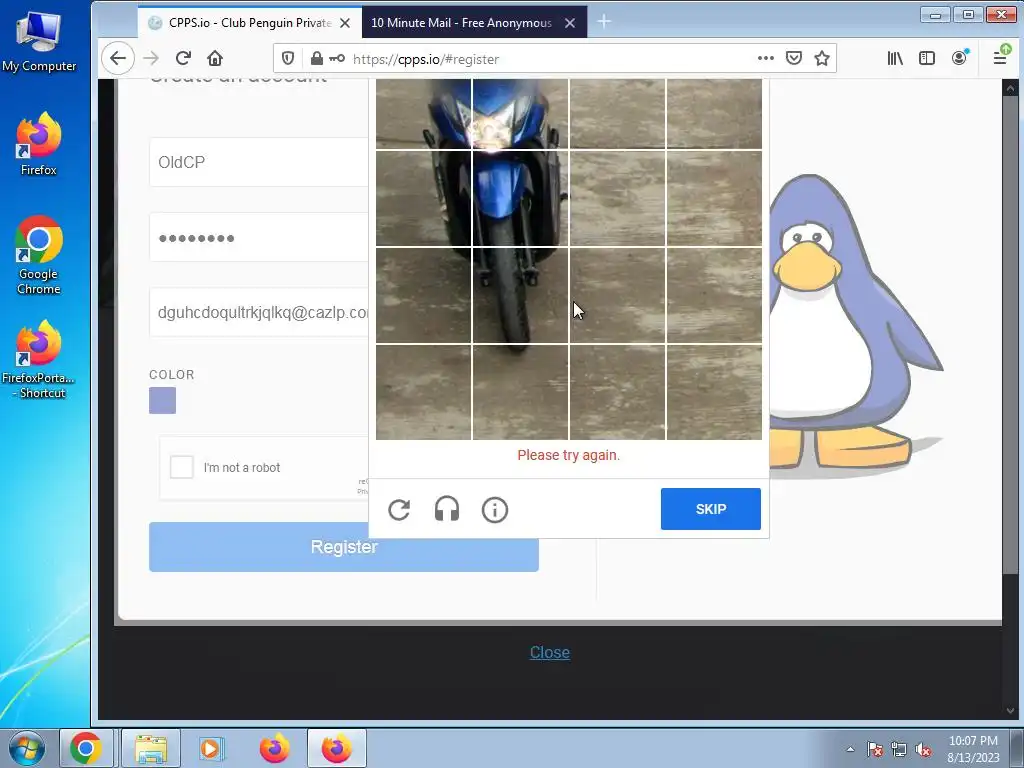1024x768 pixels.
Task: Click the Close link below form
Action: click(550, 652)
